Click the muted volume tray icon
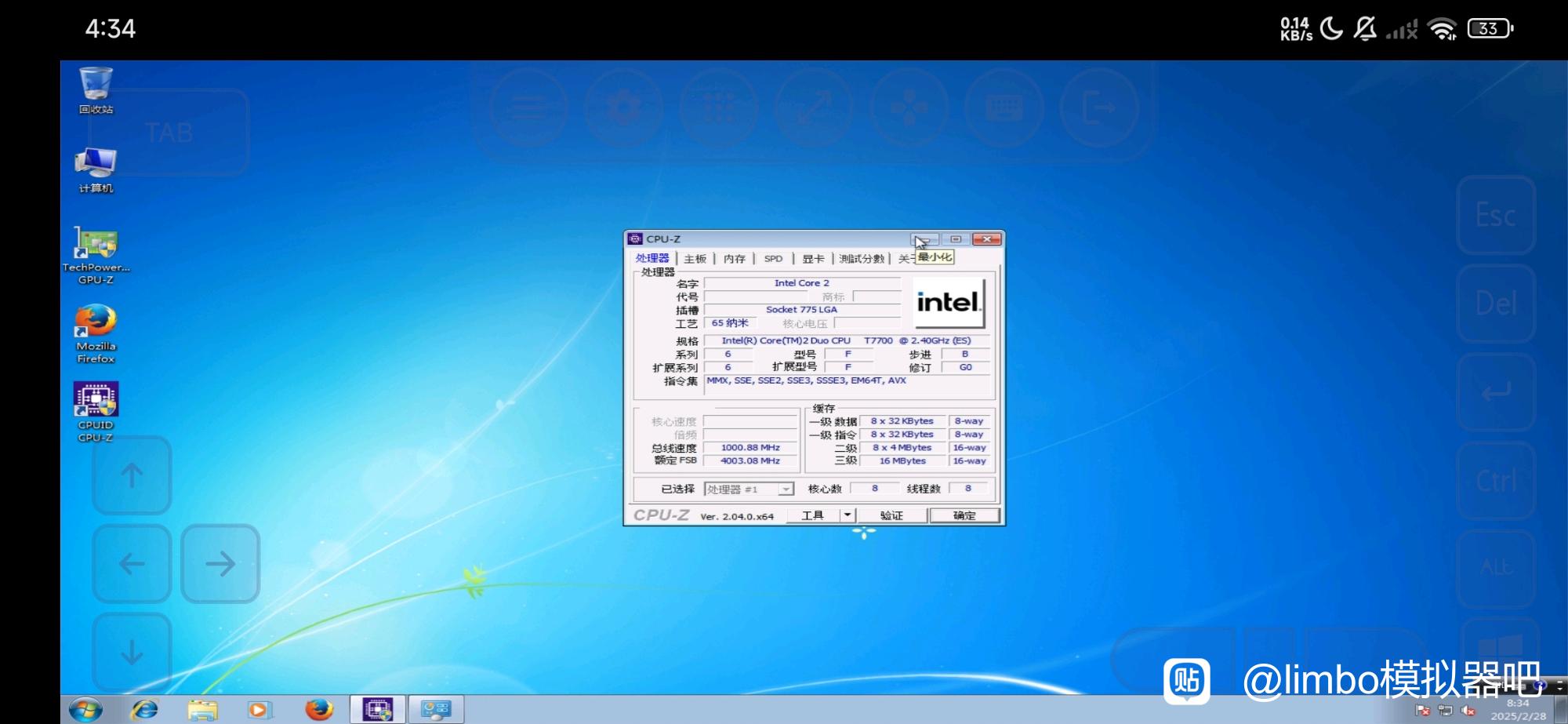This screenshot has height=724, width=1568. point(1468,711)
